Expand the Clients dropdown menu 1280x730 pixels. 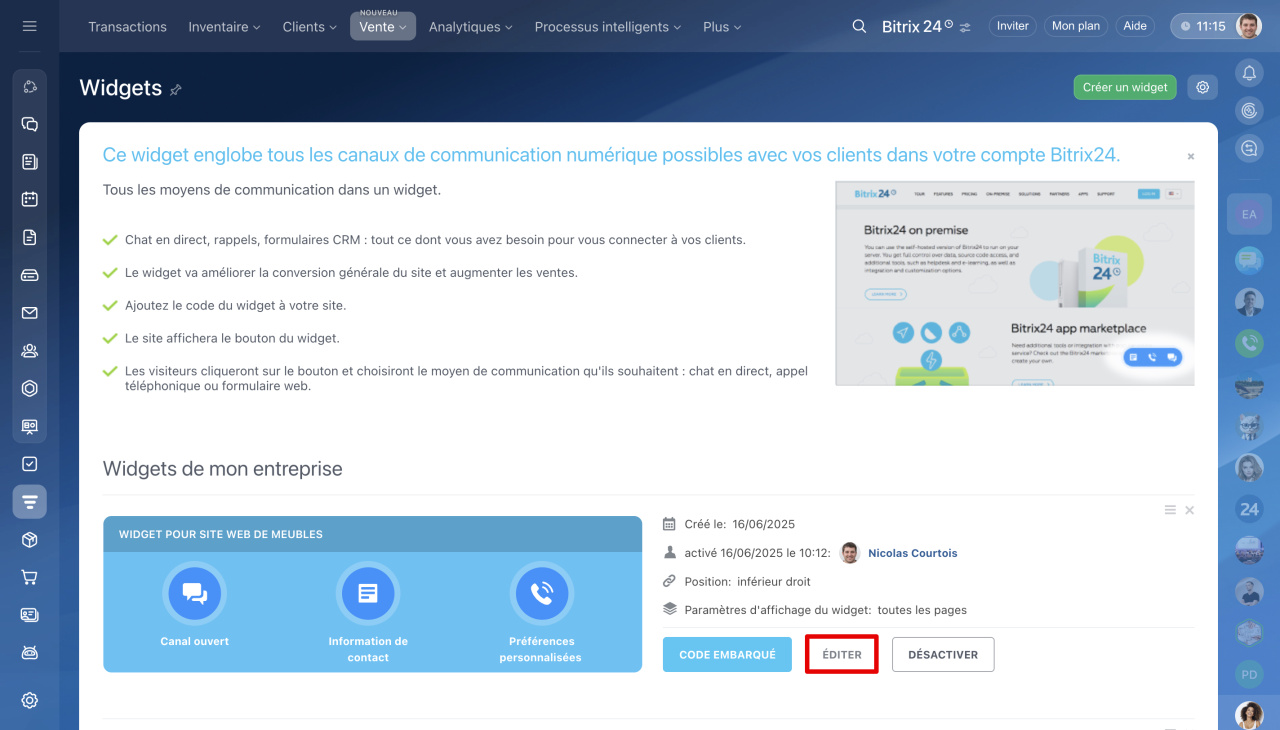tap(309, 27)
